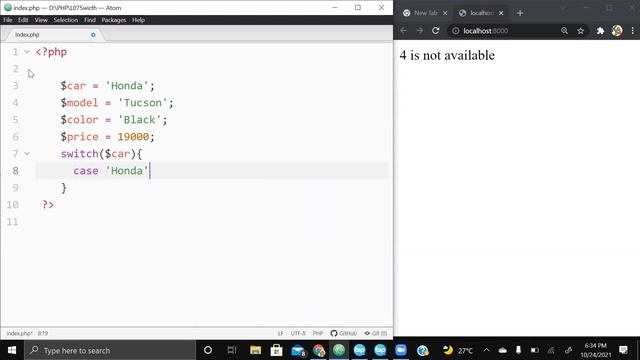Open the Windows Start menu
640x360 pixels.
(x=12, y=350)
